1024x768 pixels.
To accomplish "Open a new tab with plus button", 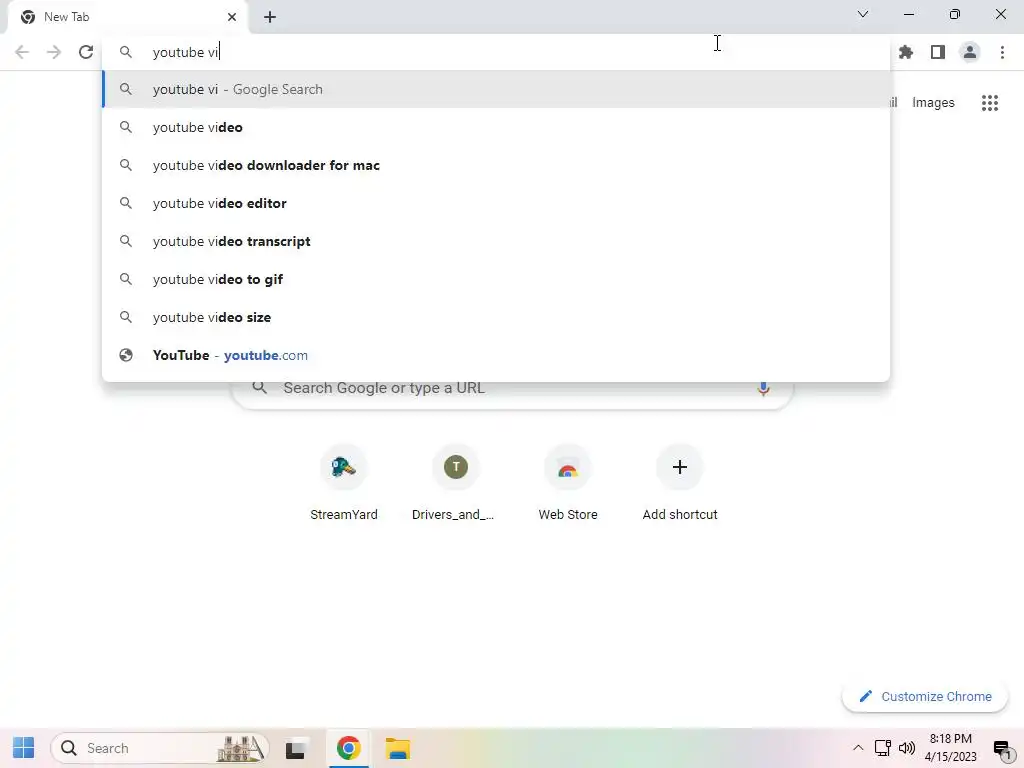I will (270, 17).
